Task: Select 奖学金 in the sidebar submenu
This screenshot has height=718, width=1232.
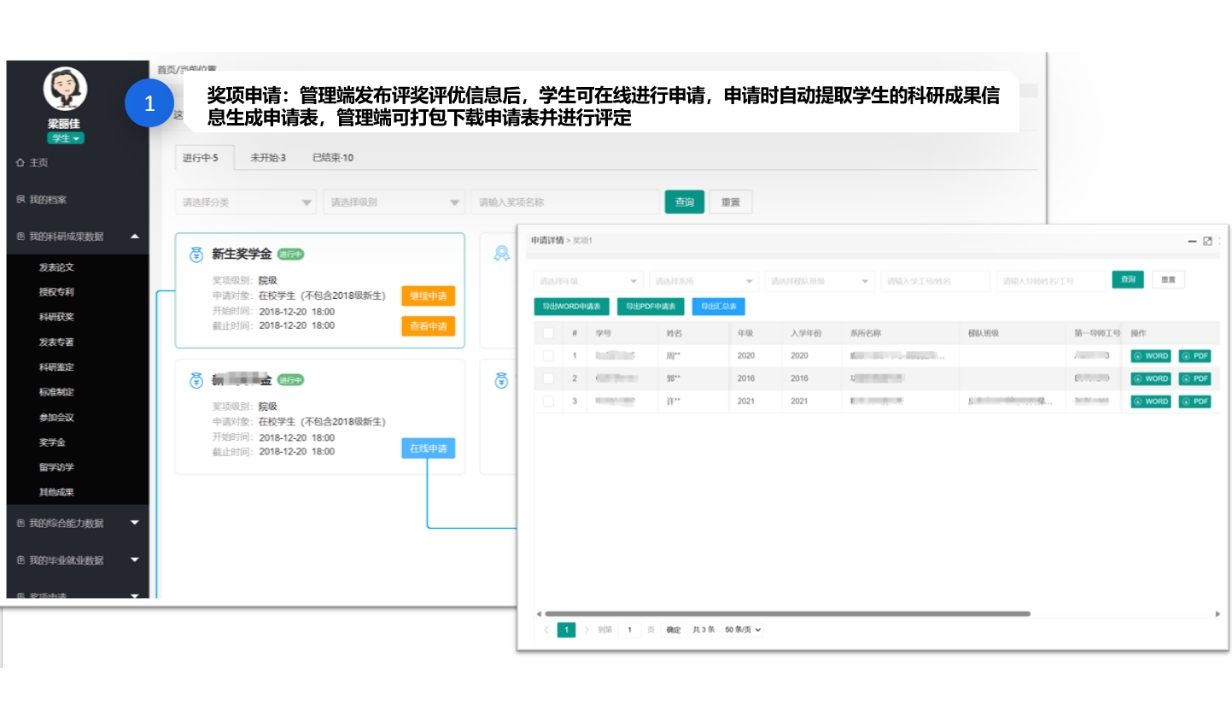Action: point(52,442)
